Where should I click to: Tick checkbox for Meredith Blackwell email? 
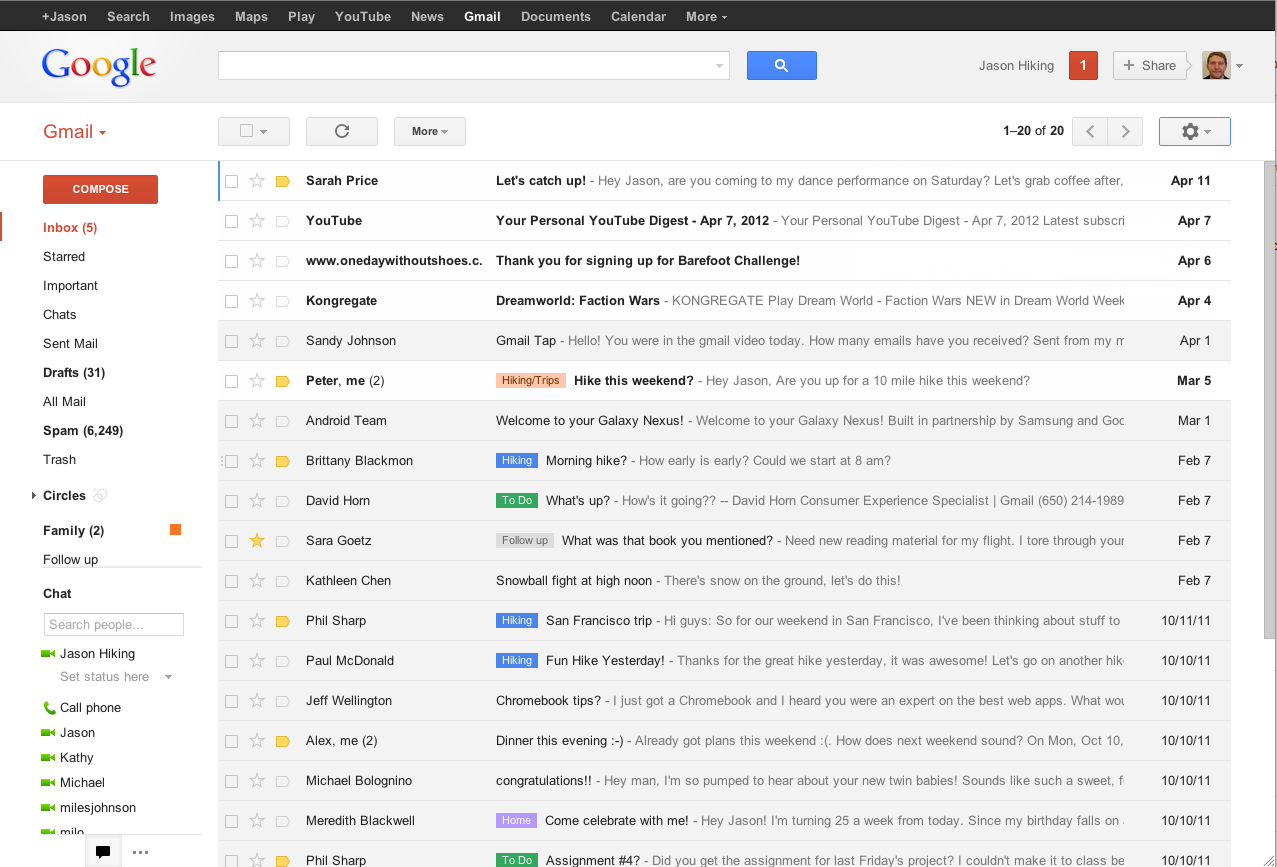(231, 821)
